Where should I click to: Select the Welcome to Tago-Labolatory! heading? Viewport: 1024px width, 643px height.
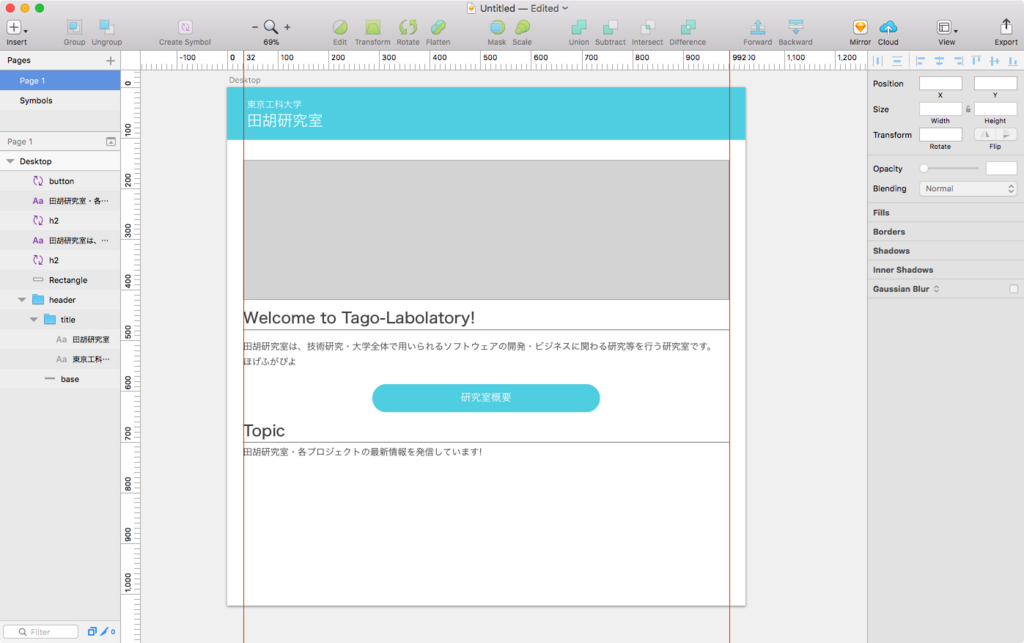(359, 318)
